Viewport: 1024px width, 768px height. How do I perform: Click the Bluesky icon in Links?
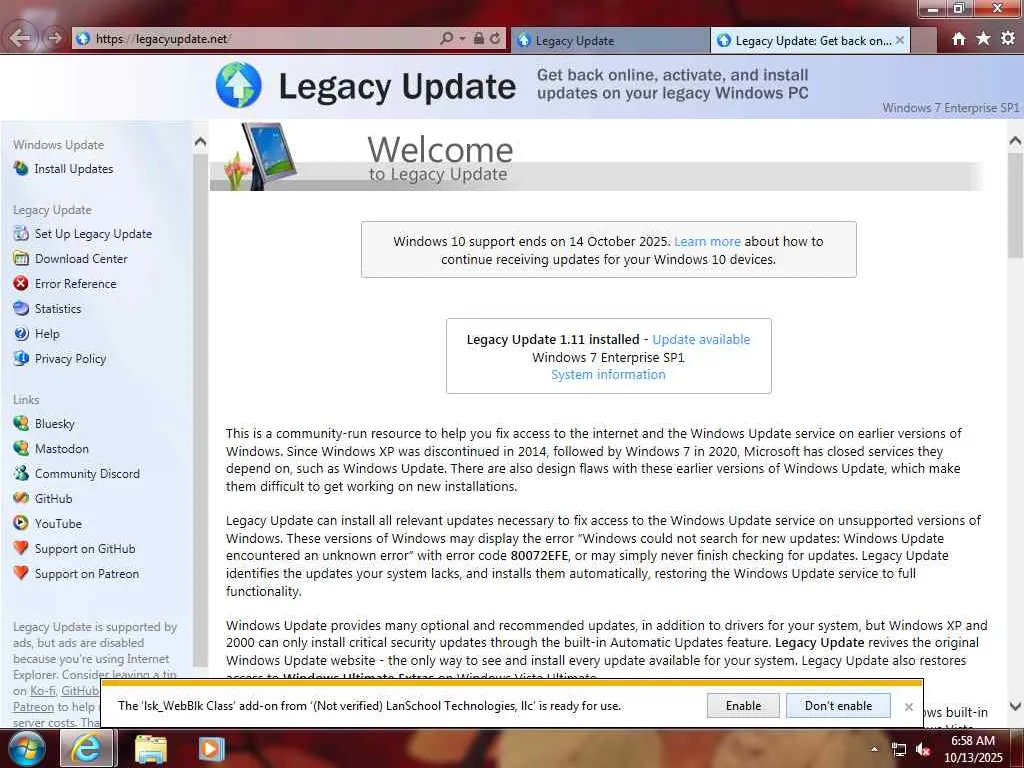pyautogui.click(x=21, y=423)
